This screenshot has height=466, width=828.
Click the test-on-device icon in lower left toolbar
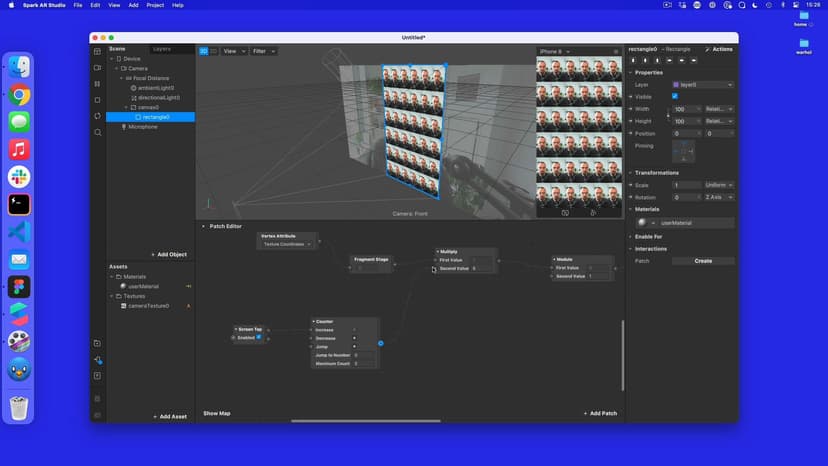98,360
